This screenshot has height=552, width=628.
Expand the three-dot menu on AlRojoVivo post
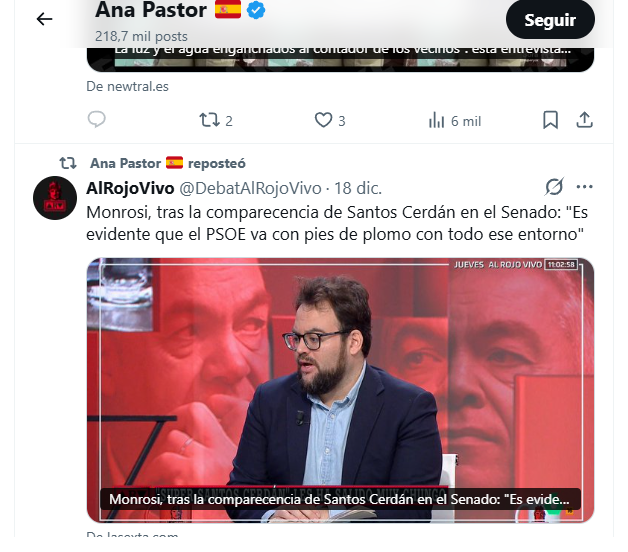[x=584, y=187]
